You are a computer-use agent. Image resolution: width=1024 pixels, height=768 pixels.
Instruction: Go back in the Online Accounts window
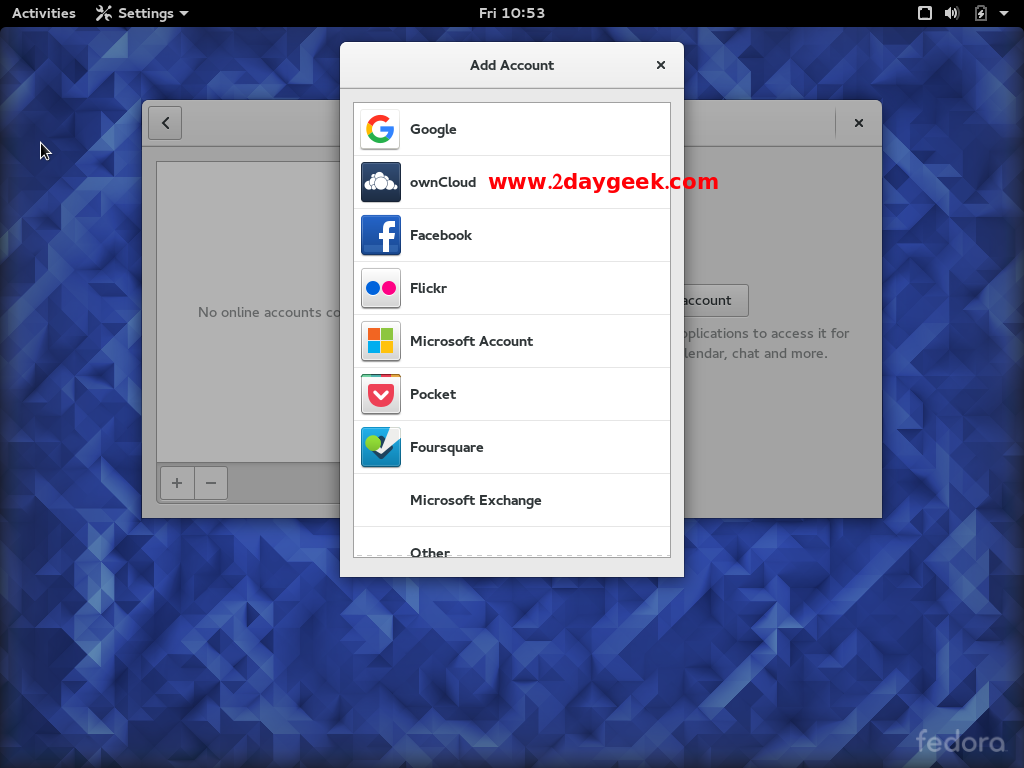[x=165, y=123]
